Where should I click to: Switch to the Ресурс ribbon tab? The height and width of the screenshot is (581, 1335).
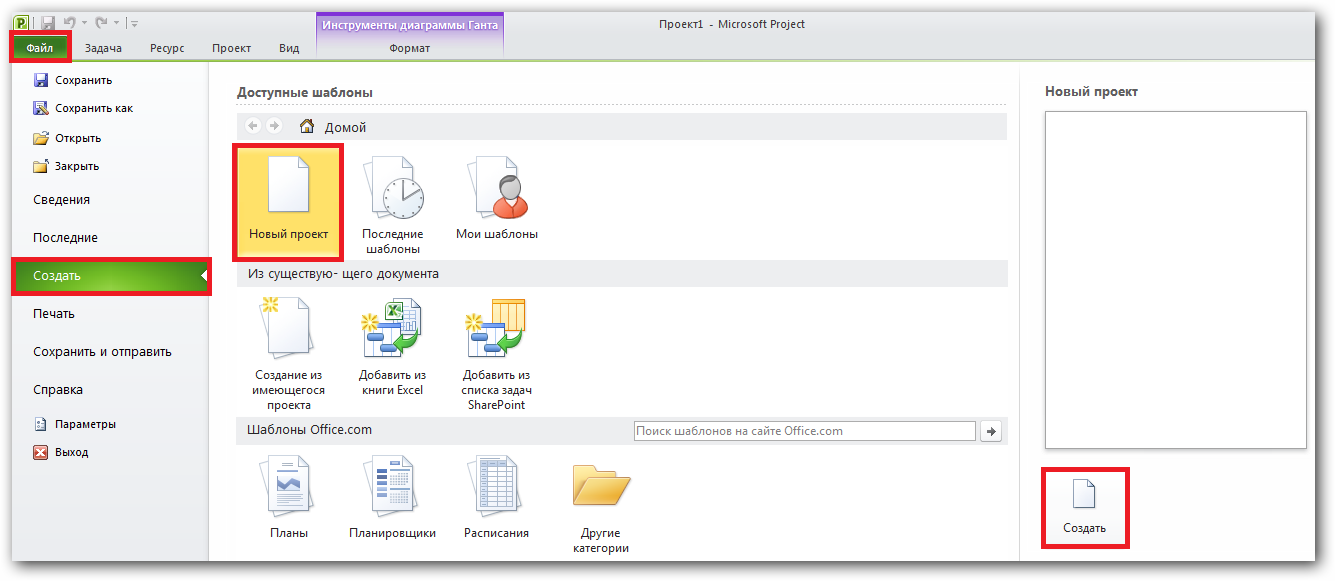tap(167, 47)
